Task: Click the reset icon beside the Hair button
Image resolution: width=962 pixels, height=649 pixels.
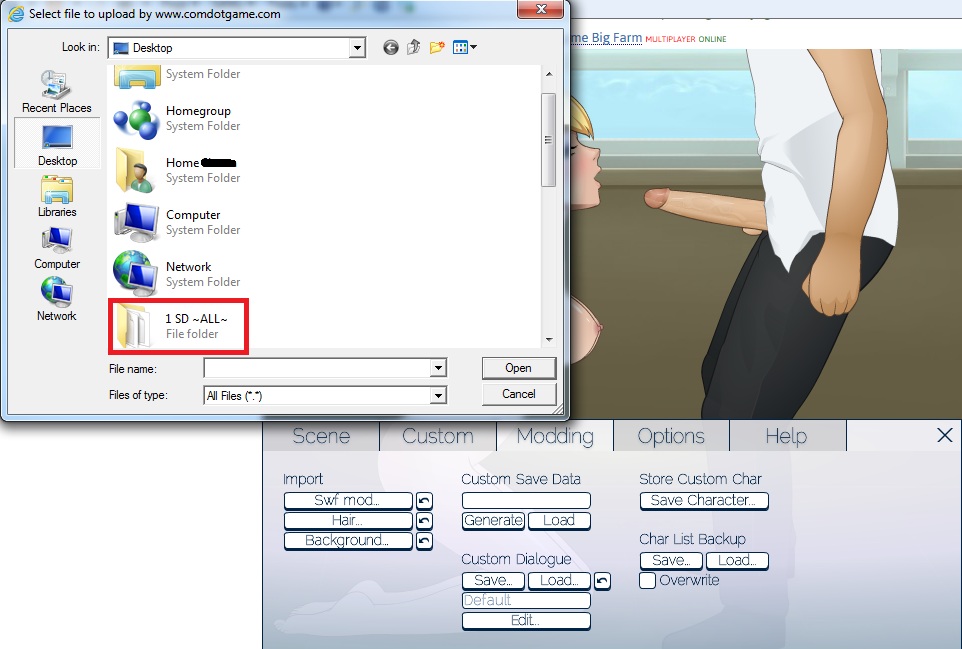Action: point(424,521)
